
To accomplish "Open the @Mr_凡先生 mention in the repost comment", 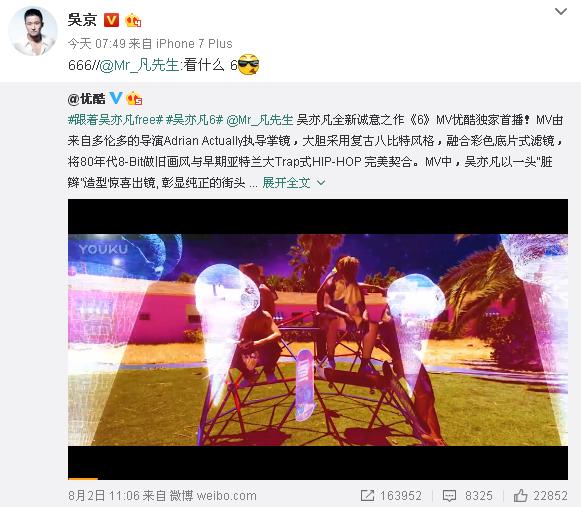I will click(140, 65).
